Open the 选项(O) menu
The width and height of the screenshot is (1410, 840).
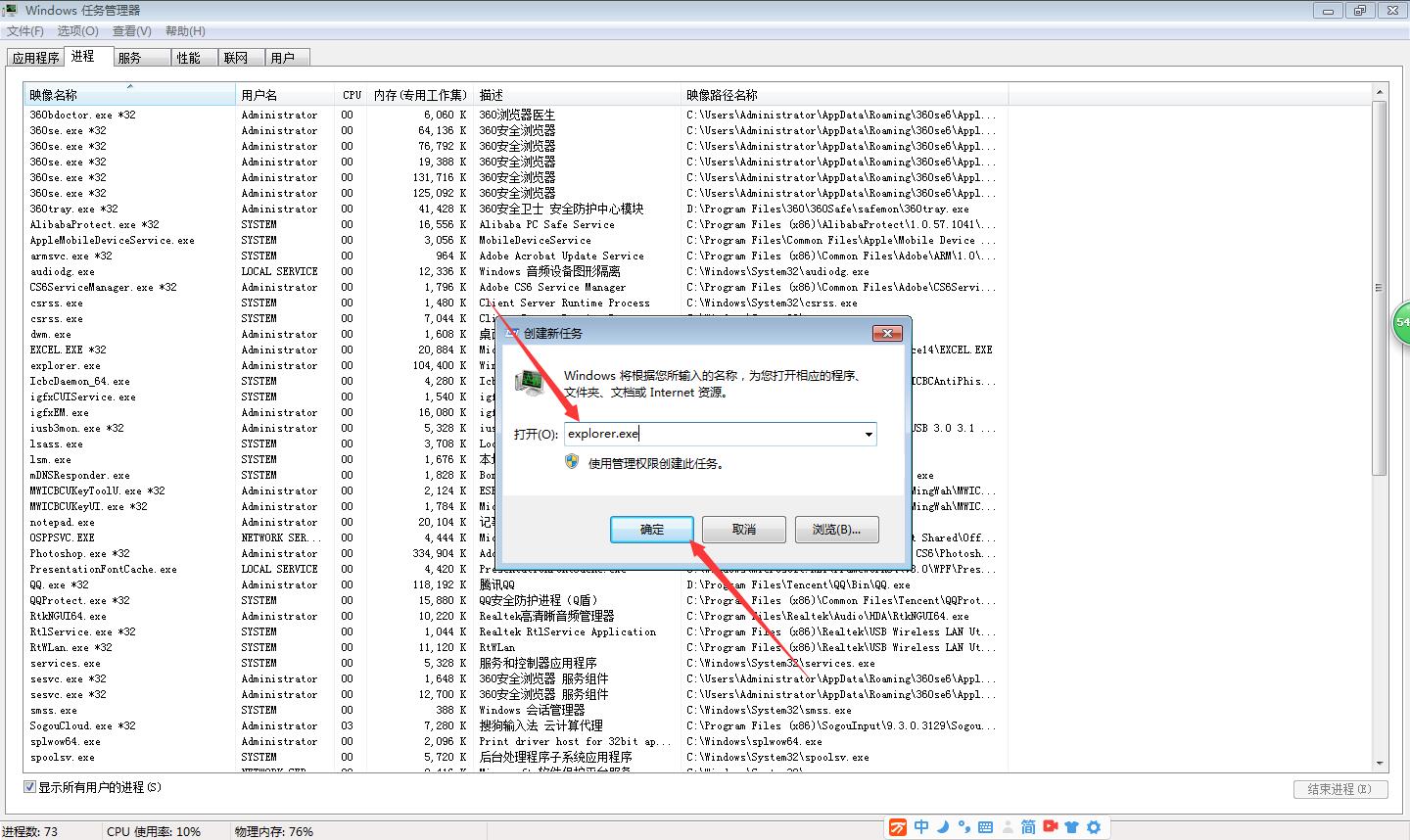[x=78, y=31]
